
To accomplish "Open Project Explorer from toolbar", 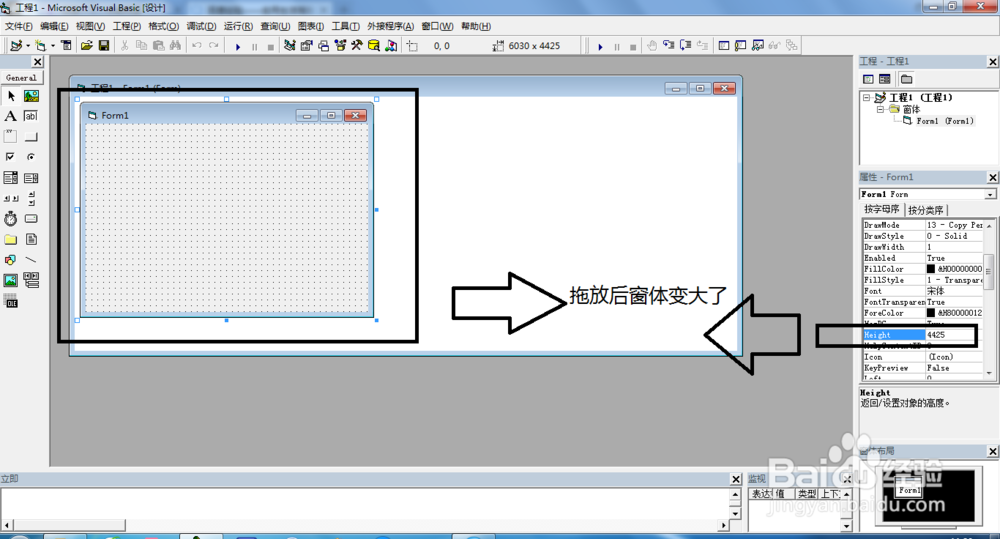I will tap(290, 45).
